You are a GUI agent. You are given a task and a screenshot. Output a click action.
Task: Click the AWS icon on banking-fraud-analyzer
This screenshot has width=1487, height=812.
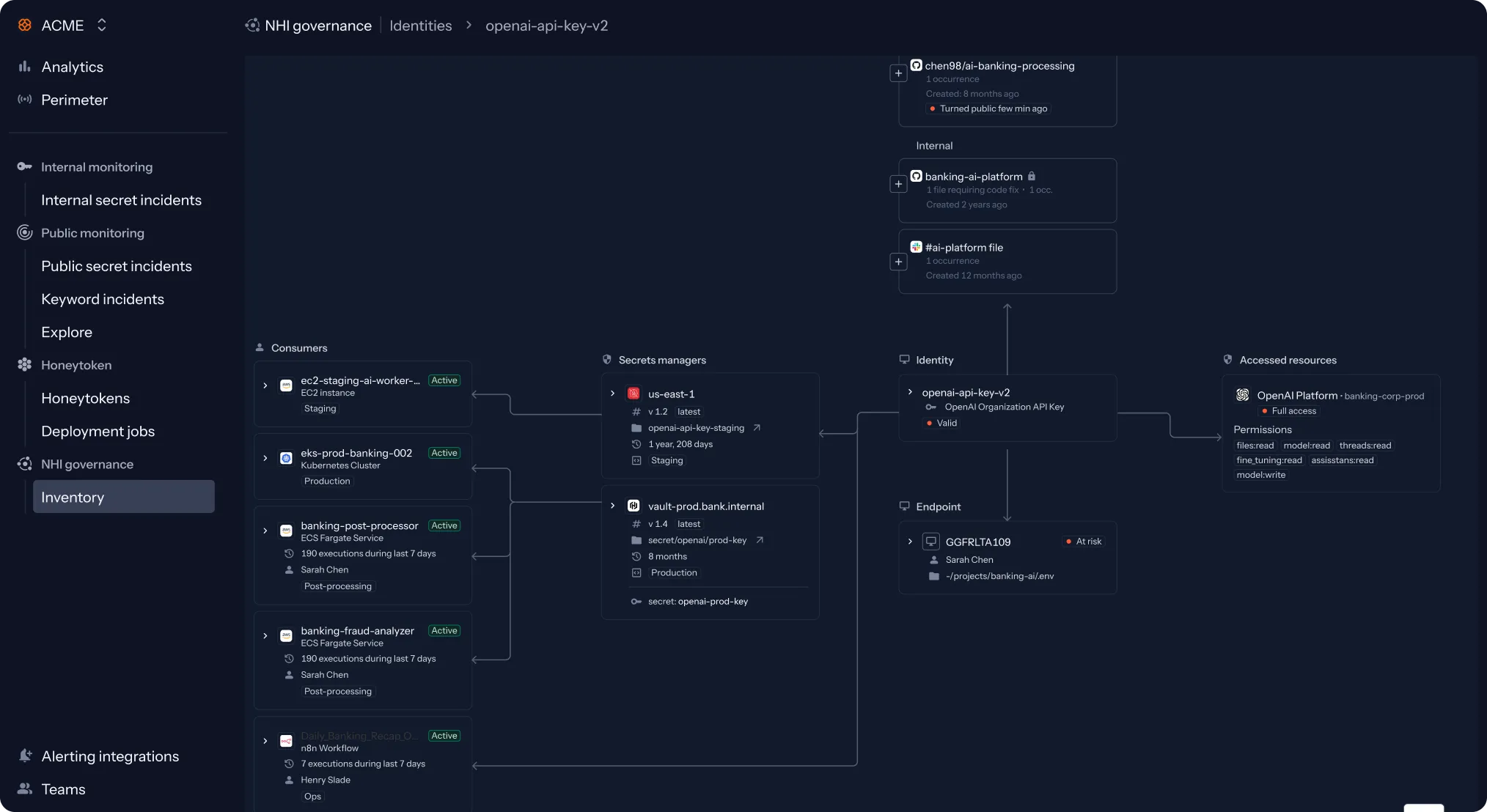(x=287, y=635)
